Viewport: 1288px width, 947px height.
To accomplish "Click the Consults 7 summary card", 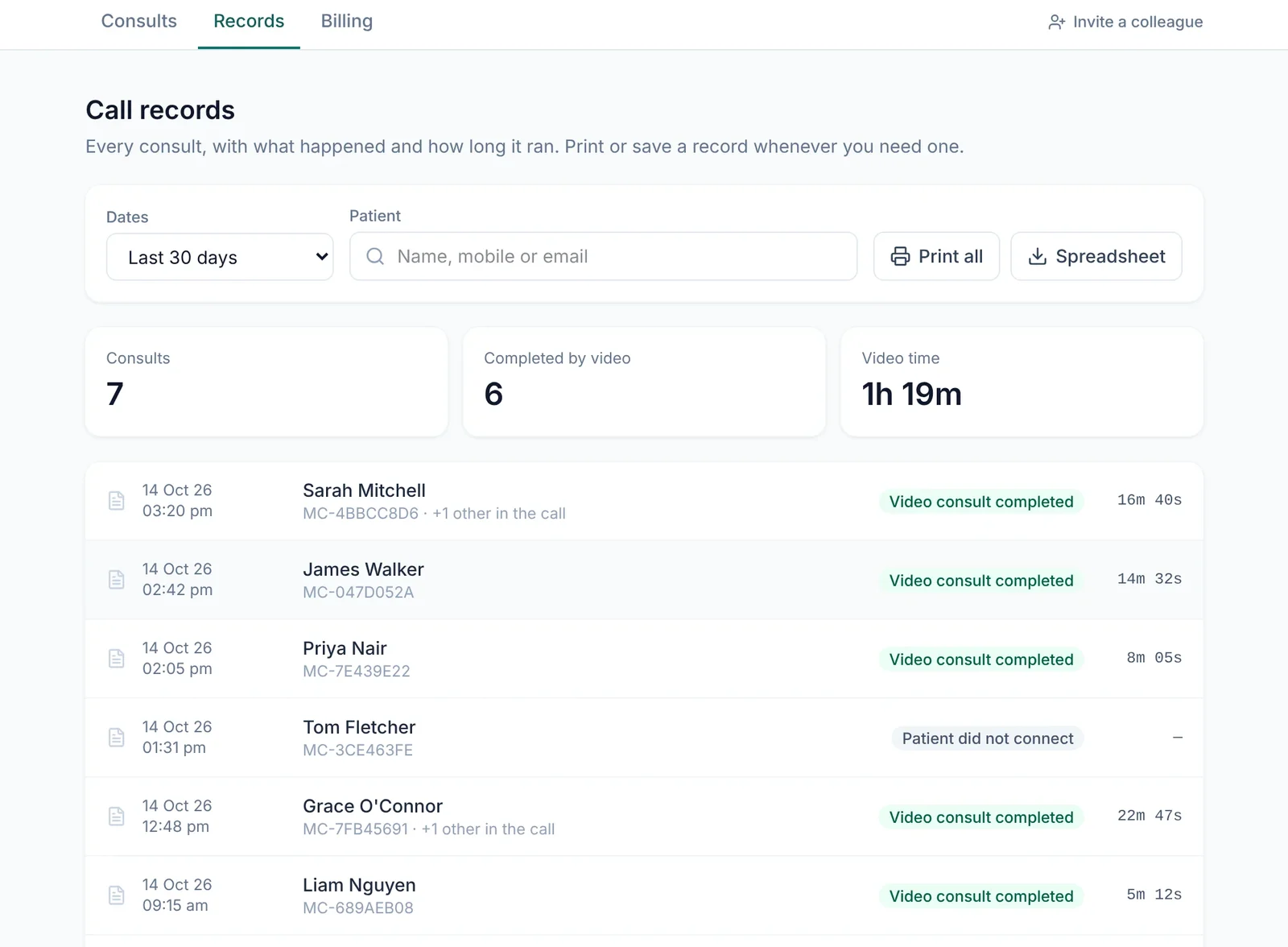I will (266, 382).
